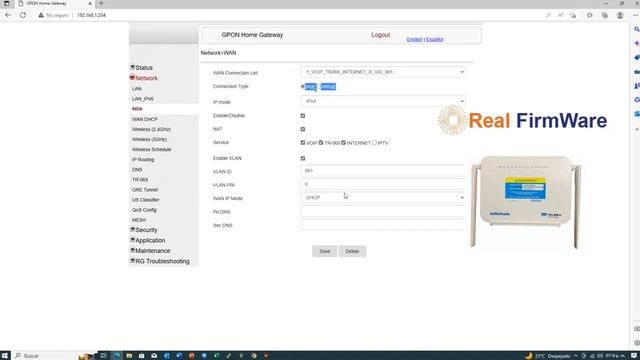Switch language to English
Screen dimensions: 640x360
414,40
